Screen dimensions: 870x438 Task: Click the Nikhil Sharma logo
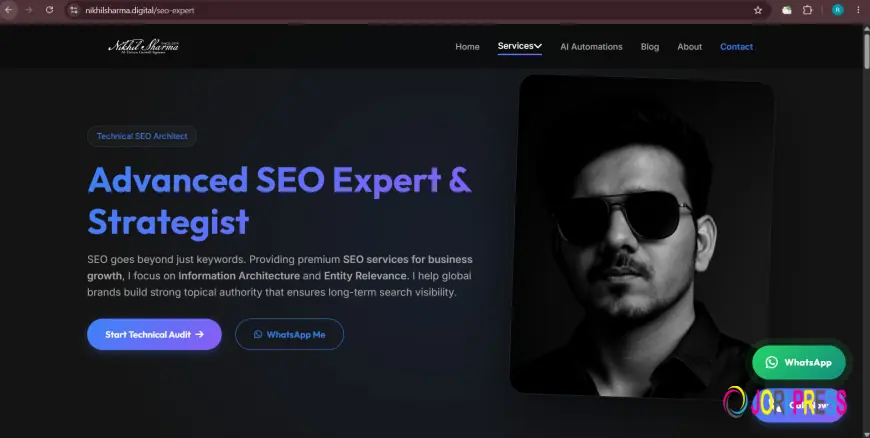coord(143,47)
